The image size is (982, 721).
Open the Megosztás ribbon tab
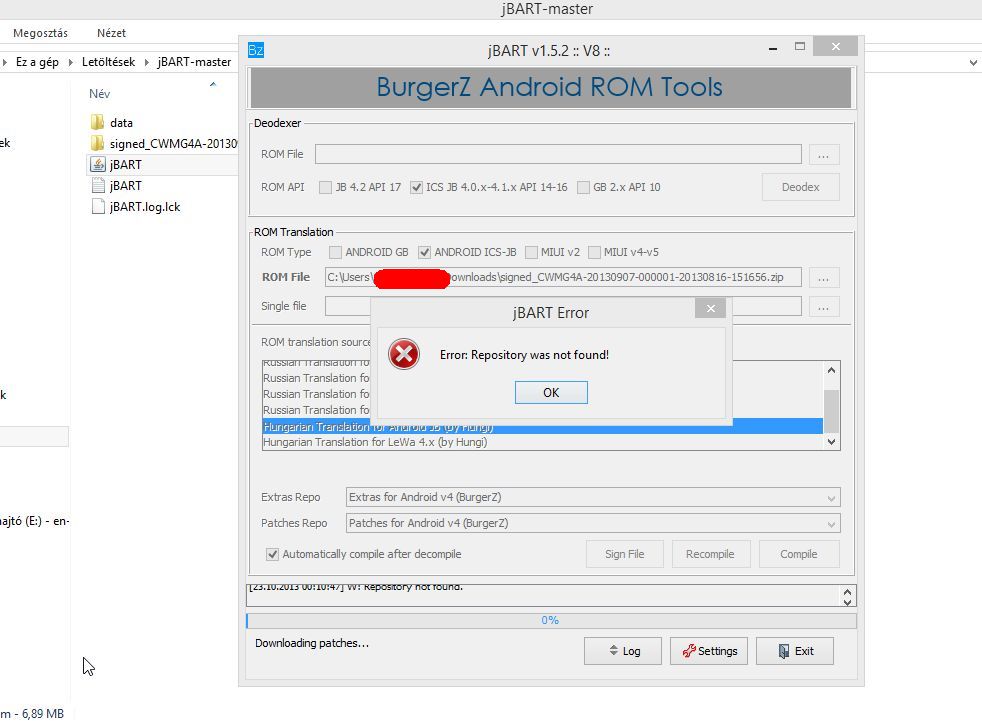40,33
